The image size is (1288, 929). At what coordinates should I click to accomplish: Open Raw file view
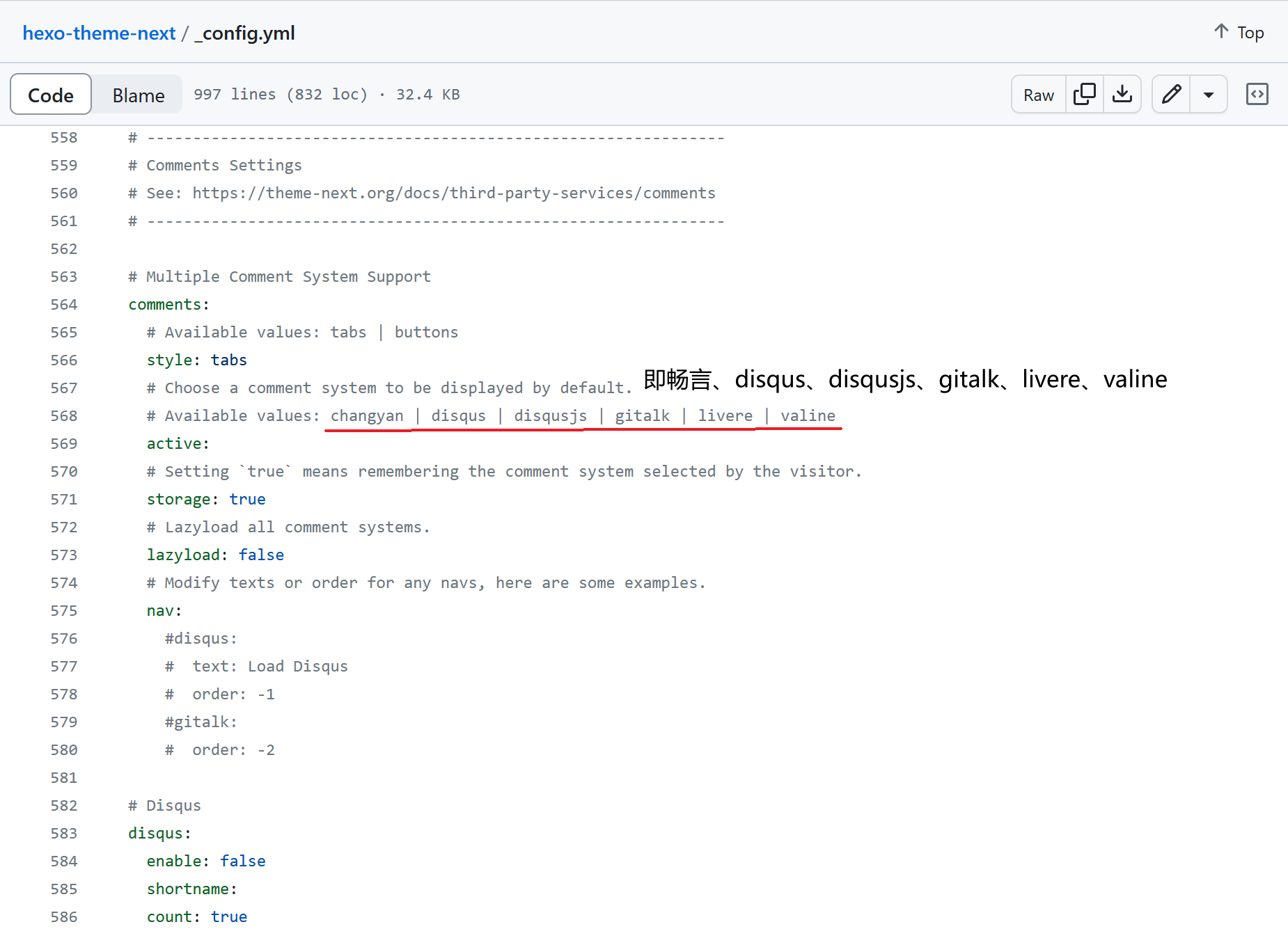1038,95
